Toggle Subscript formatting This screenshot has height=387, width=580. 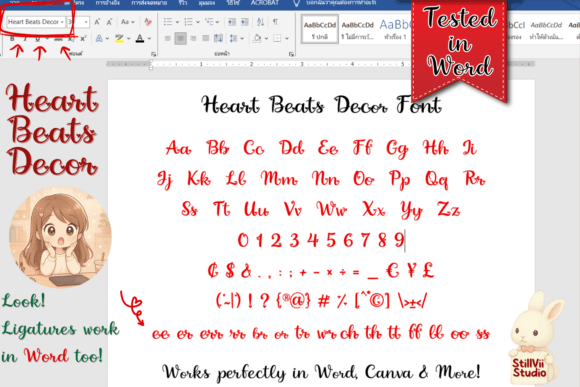[x=71, y=38]
